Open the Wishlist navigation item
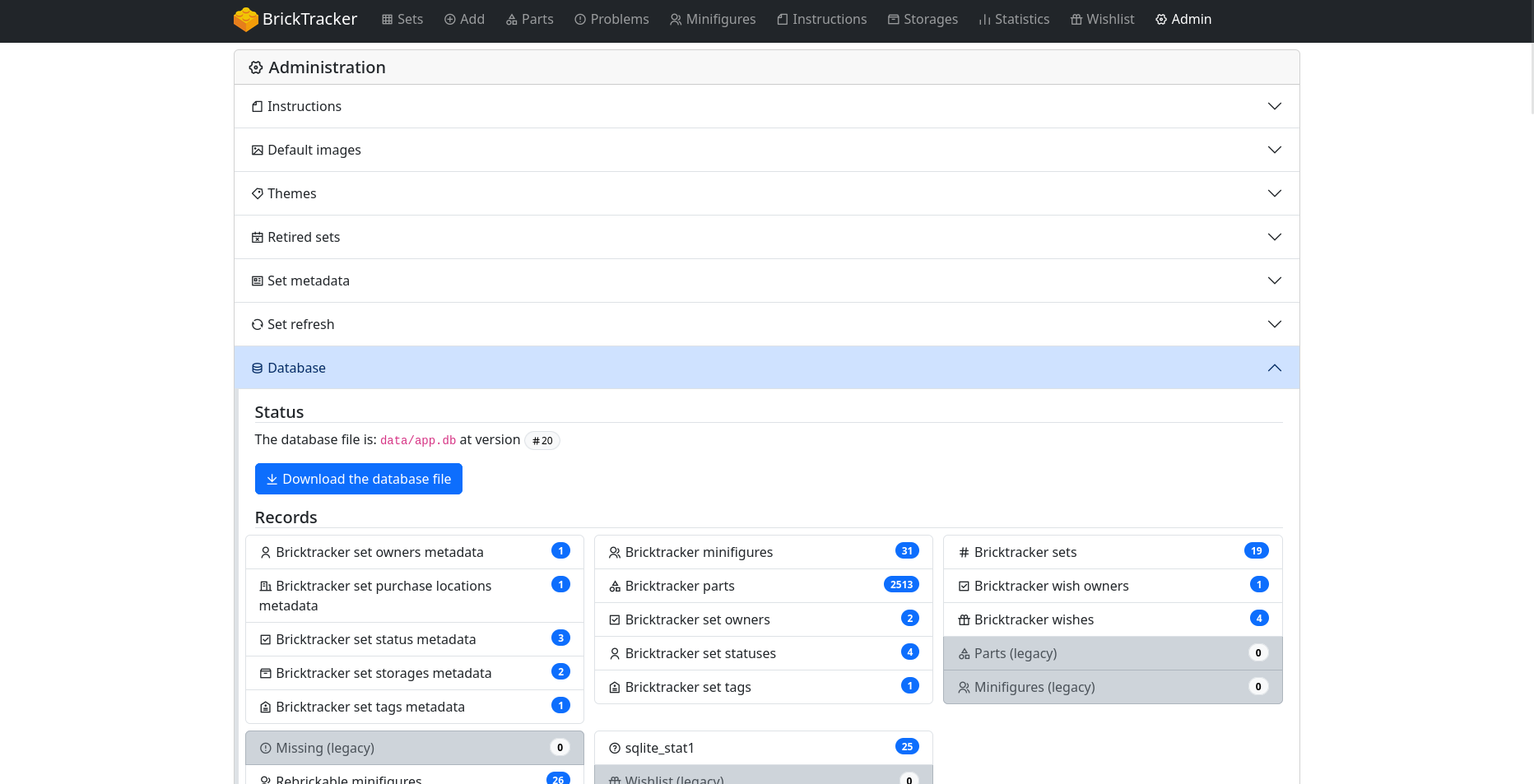The image size is (1534, 784). coord(1102,19)
